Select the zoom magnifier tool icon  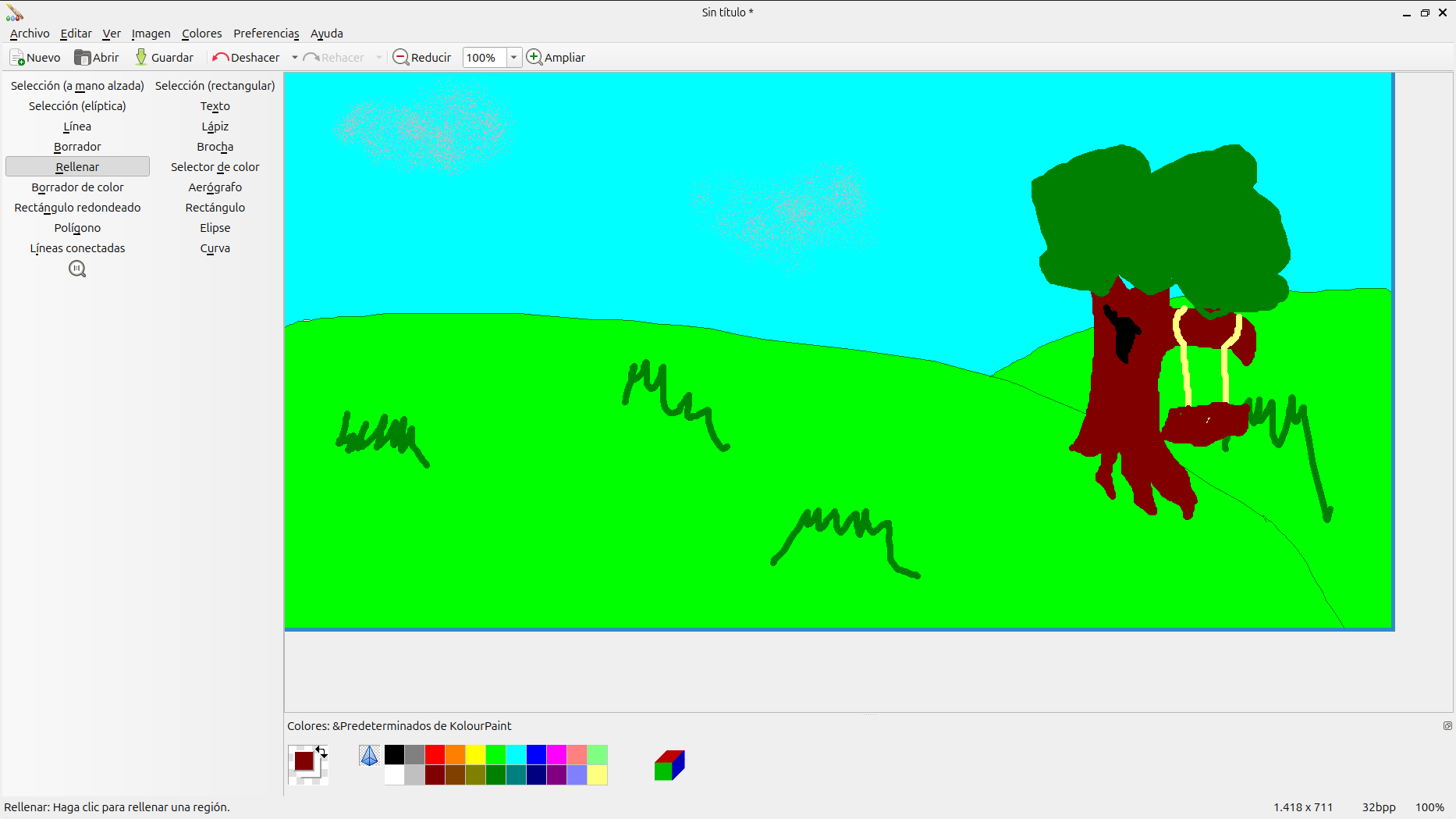click(77, 269)
